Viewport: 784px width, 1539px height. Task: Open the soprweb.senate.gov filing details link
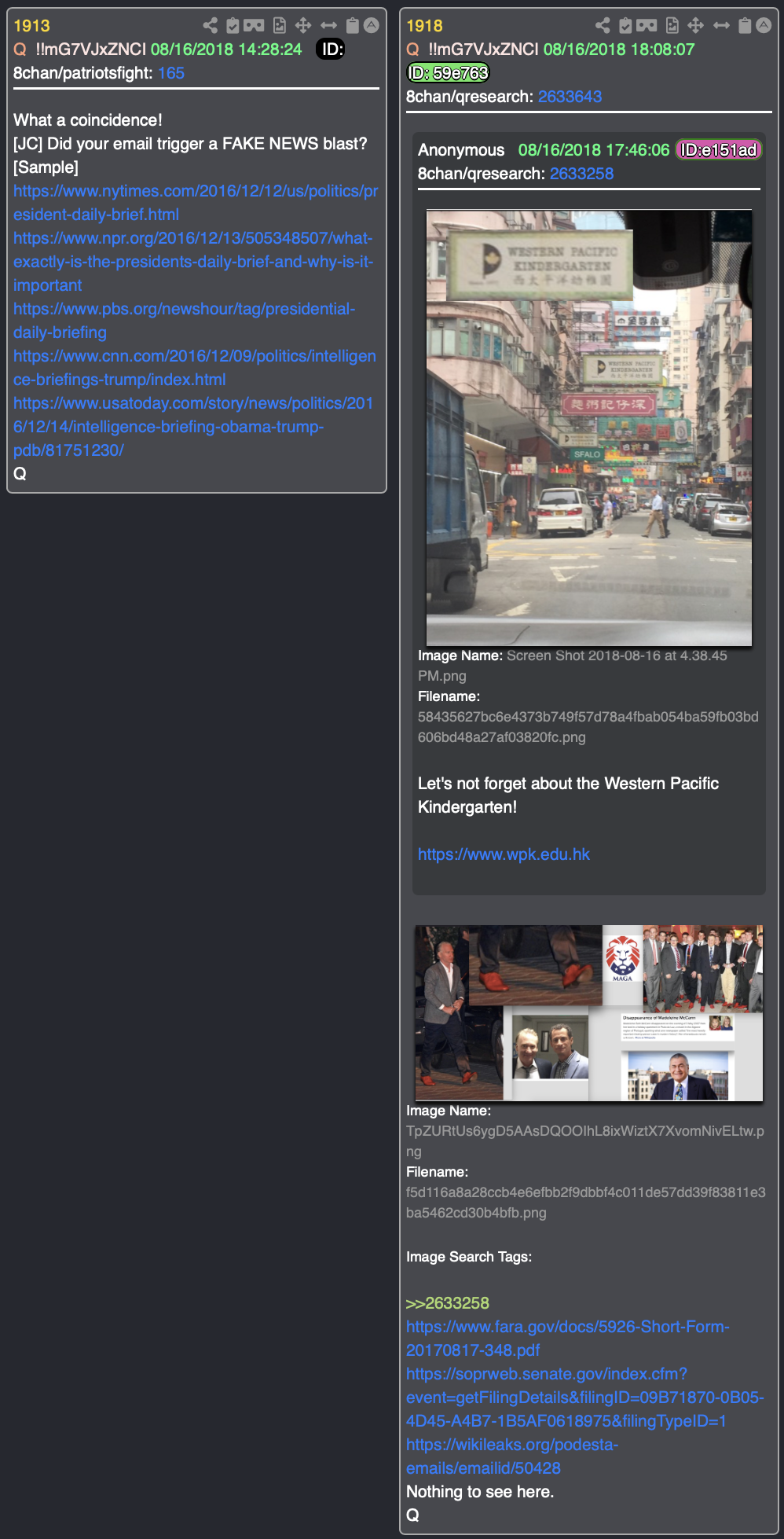point(585,1398)
